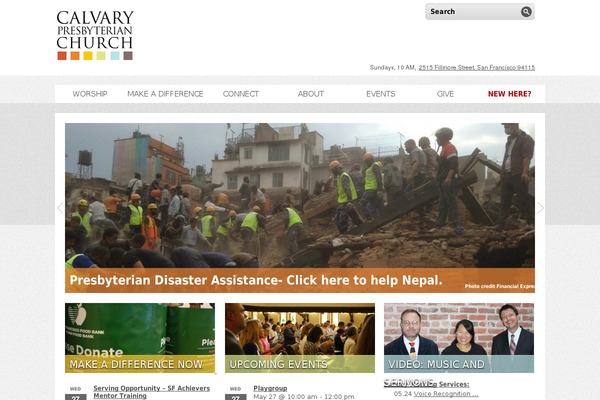Screen dimensions: 600x400
Task: Show next slide with right arrow
Action: pyautogui.click(x=540, y=208)
